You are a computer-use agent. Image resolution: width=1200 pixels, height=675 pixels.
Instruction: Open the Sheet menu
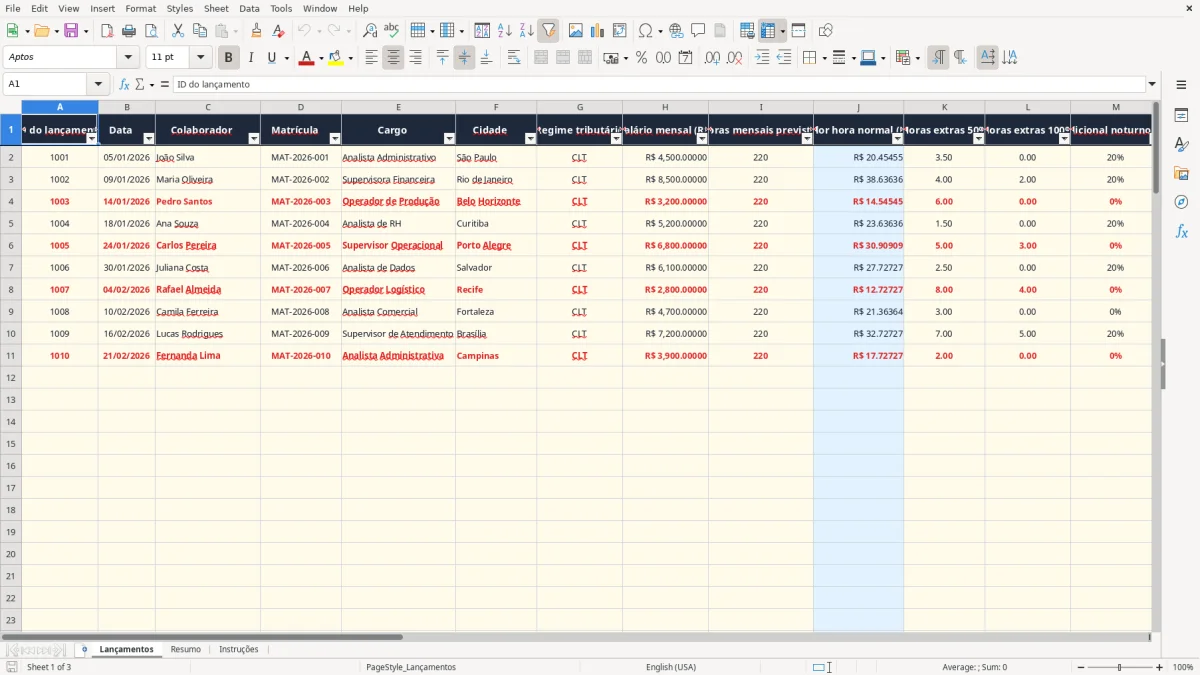(x=216, y=8)
